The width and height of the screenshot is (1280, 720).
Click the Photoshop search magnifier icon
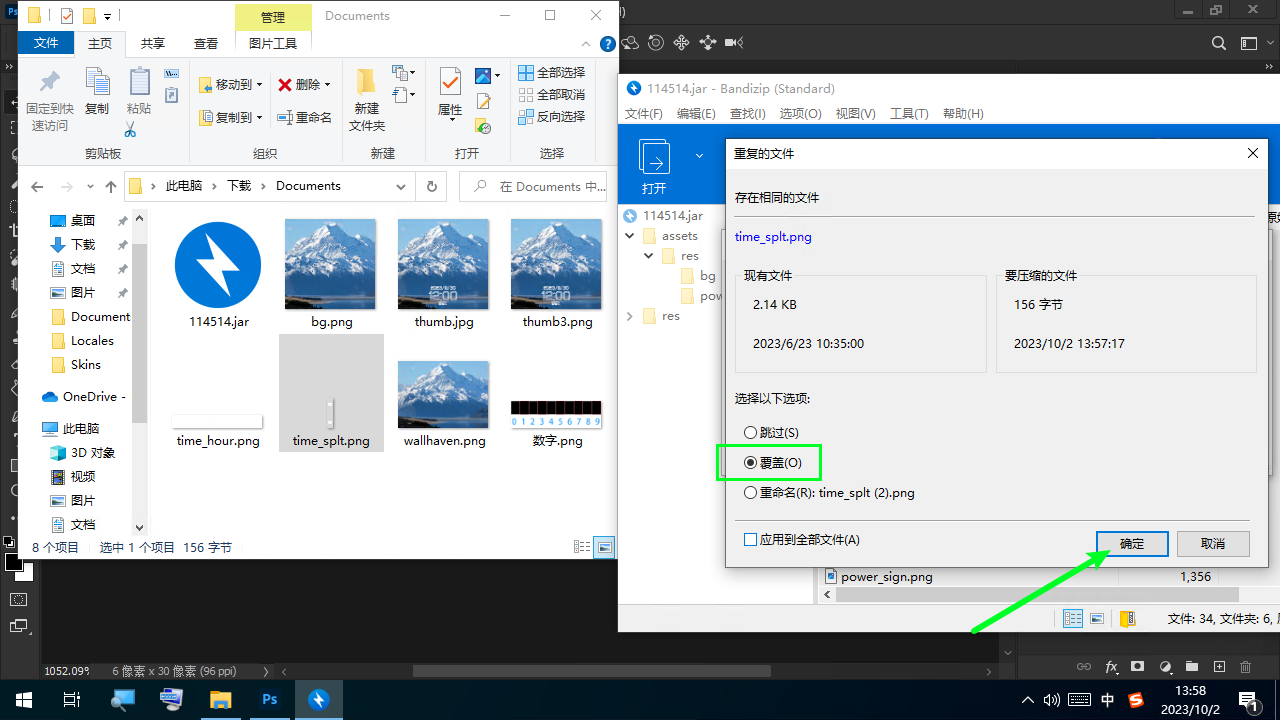1218,43
